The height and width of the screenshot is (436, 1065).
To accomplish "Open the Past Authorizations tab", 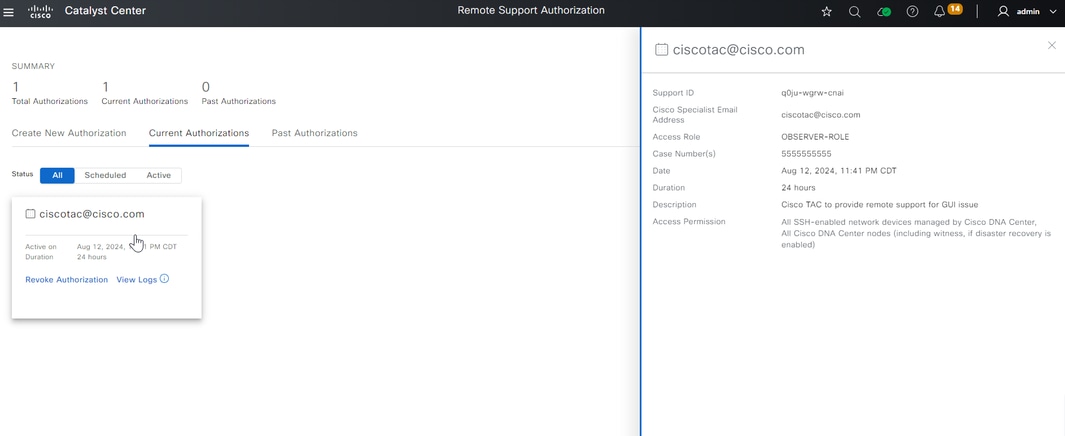I will 314,133.
